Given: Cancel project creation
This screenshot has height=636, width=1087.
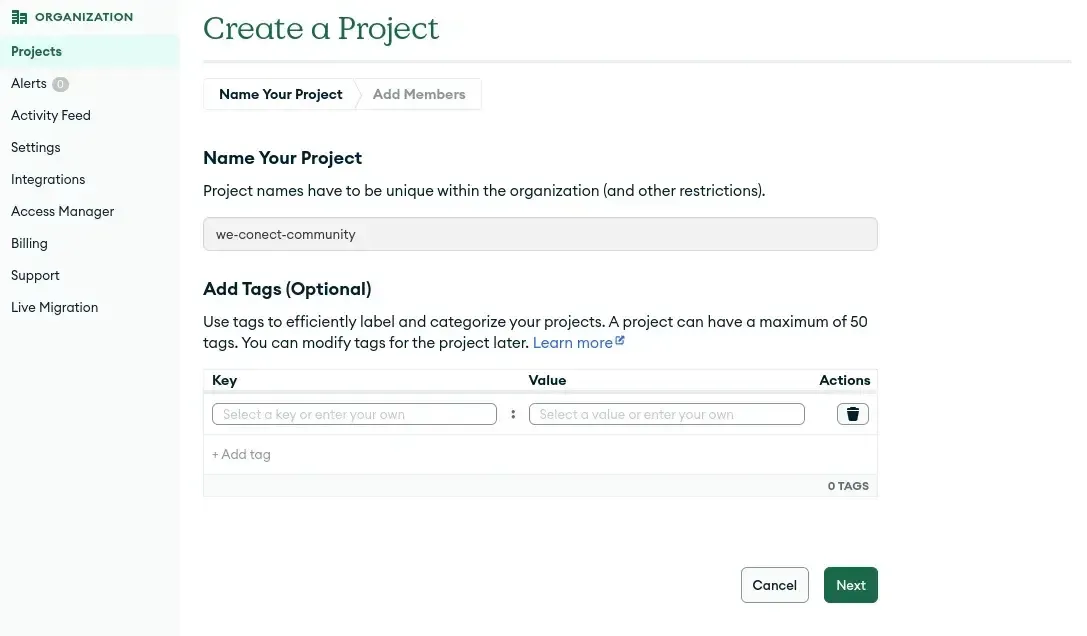Looking at the screenshot, I should click(774, 585).
